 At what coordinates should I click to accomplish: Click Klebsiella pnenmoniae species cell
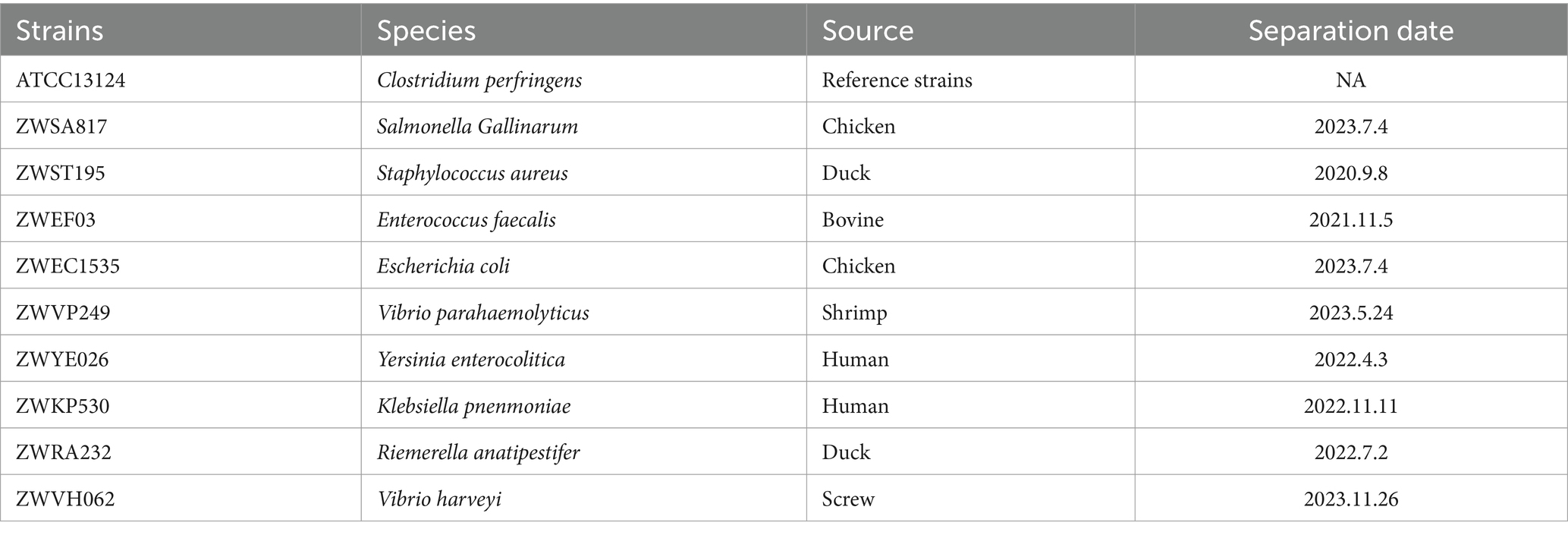coord(583,405)
